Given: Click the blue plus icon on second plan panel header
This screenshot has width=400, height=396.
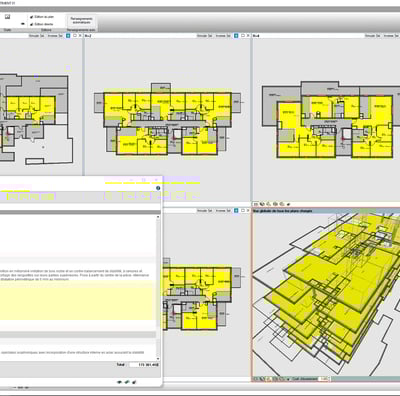Looking at the screenshot, I should click(x=236, y=35).
